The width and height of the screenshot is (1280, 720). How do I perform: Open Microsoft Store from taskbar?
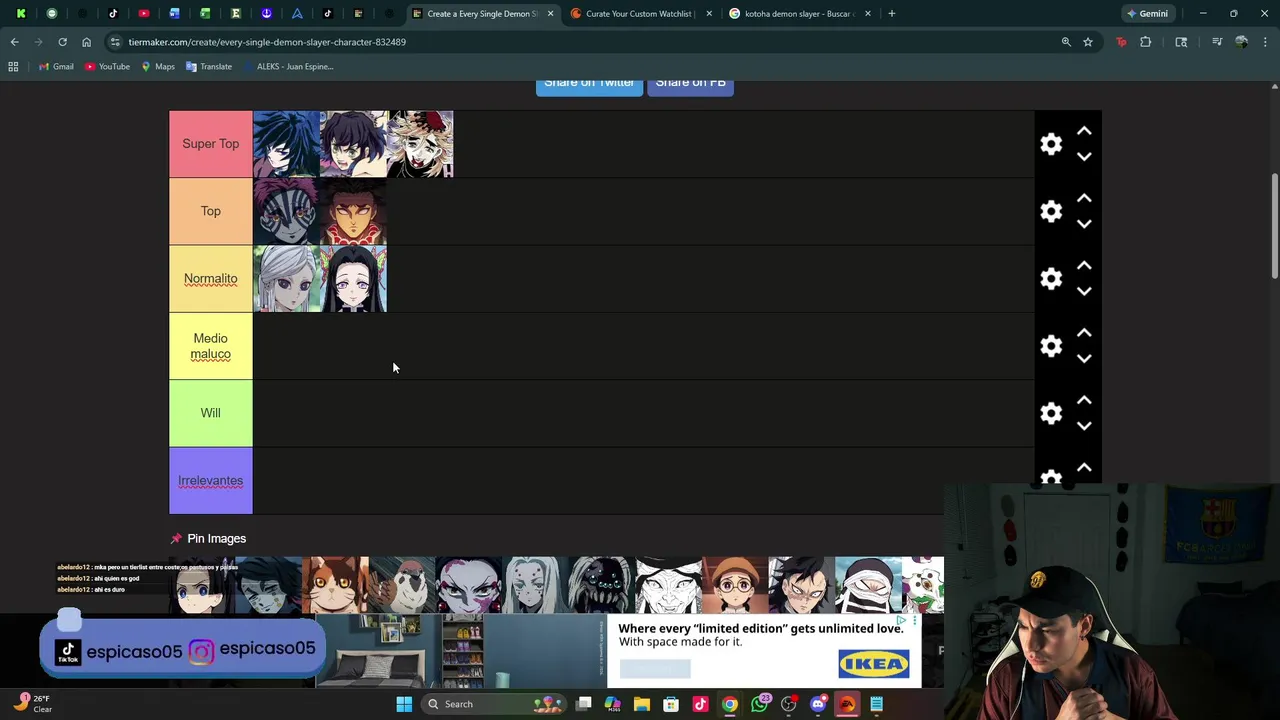point(671,704)
